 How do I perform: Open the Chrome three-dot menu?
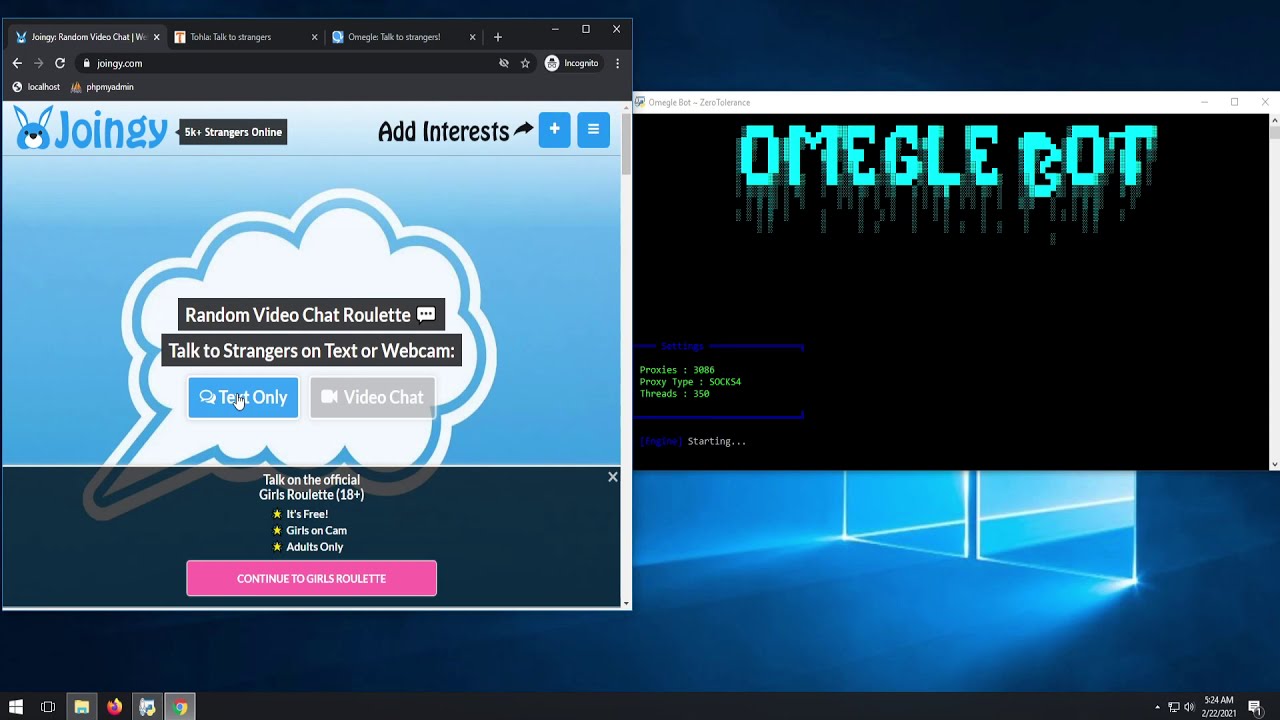(x=617, y=63)
